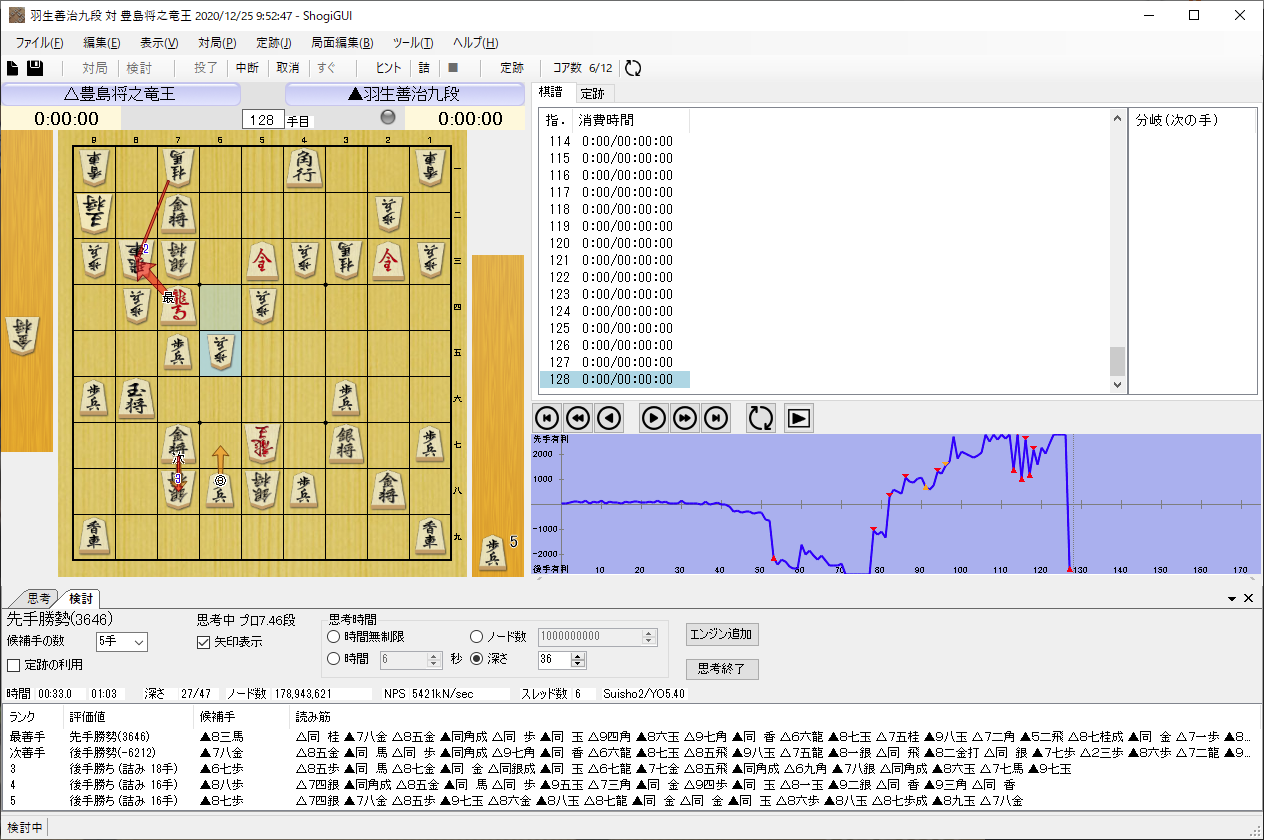Open the 編集 menu

click(x=101, y=43)
